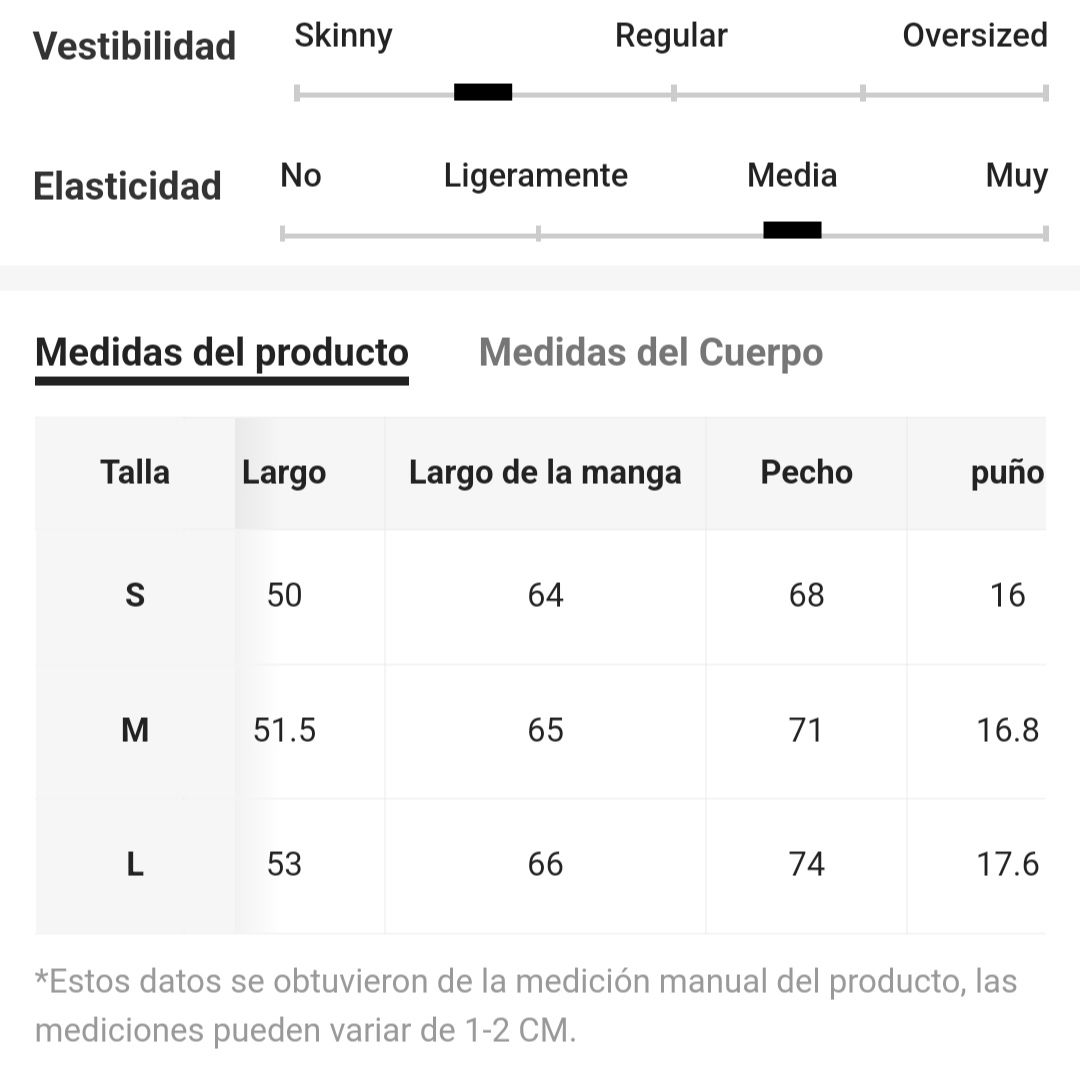Switch to Medidas del Cuerpo tab
The width and height of the screenshot is (1080, 1067).
(651, 353)
